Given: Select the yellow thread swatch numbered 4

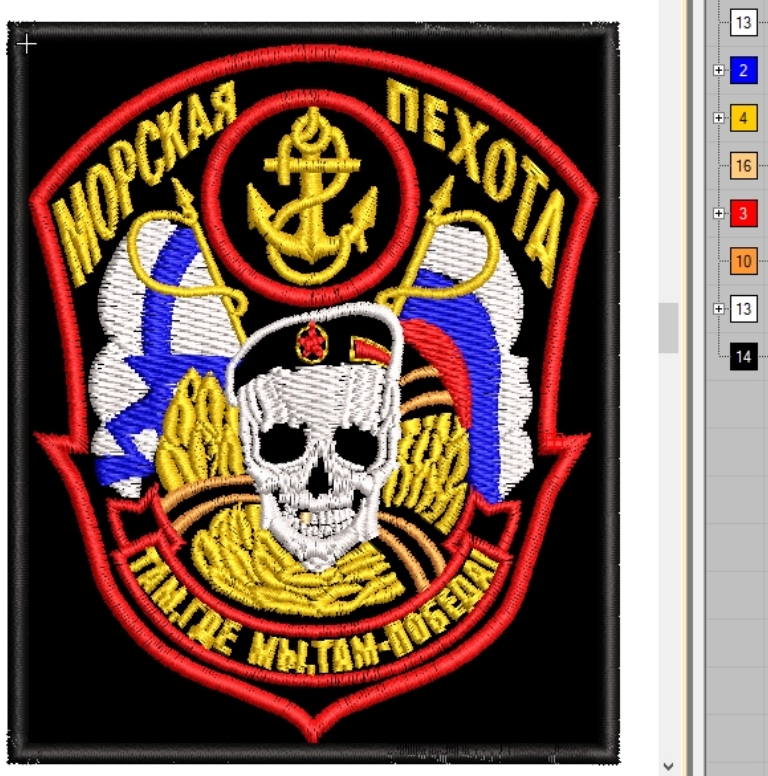Looking at the screenshot, I should (x=743, y=118).
